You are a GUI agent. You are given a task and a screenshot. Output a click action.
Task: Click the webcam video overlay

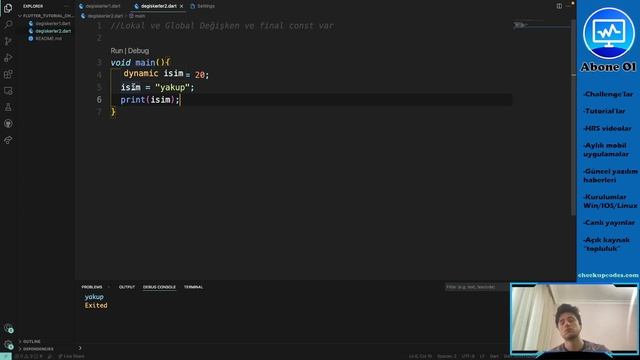pyautogui.click(x=574, y=318)
